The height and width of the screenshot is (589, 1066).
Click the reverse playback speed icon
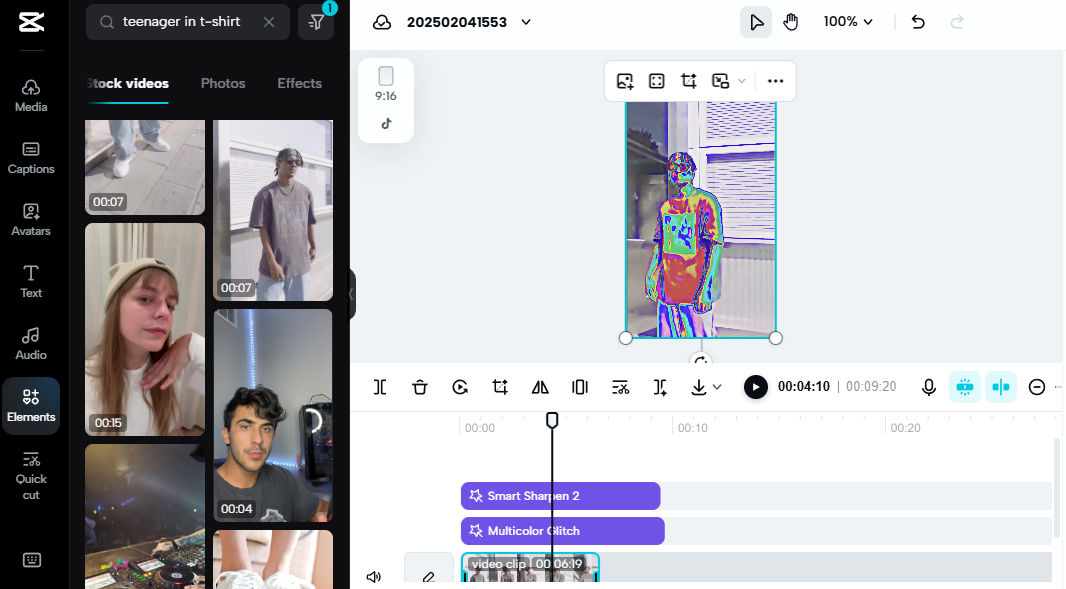click(460, 387)
